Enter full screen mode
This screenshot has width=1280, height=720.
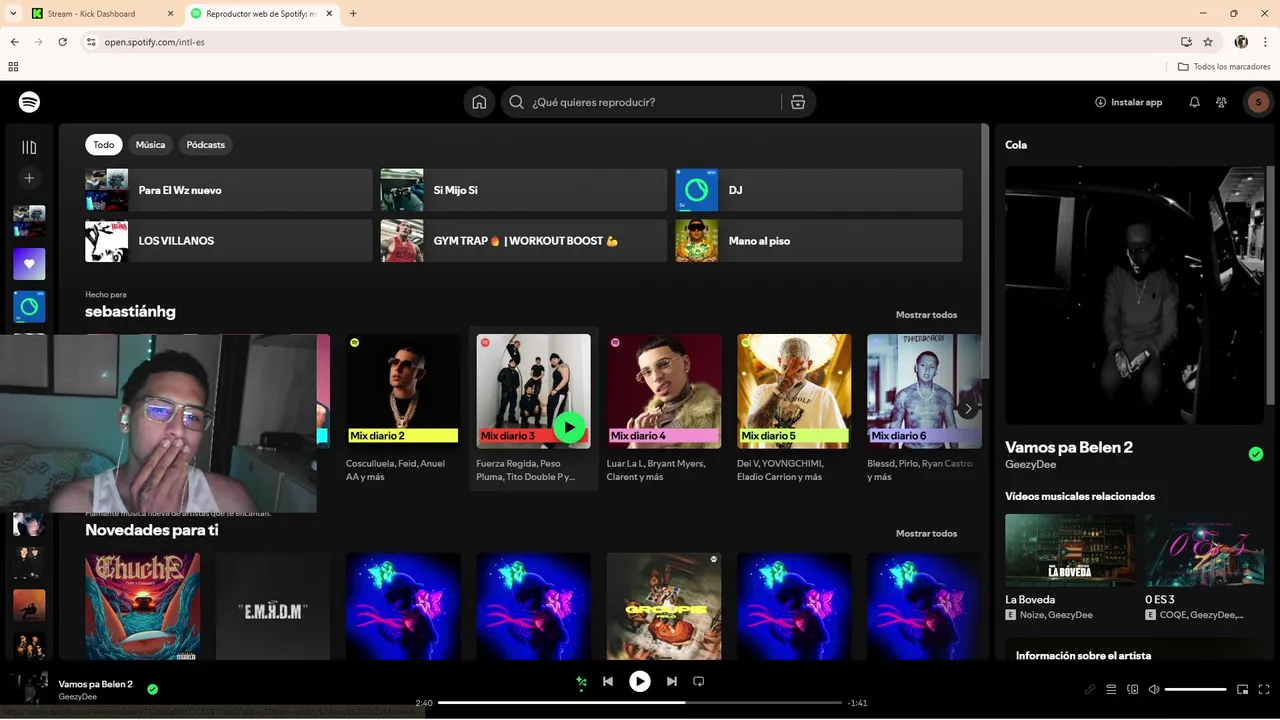1265,689
